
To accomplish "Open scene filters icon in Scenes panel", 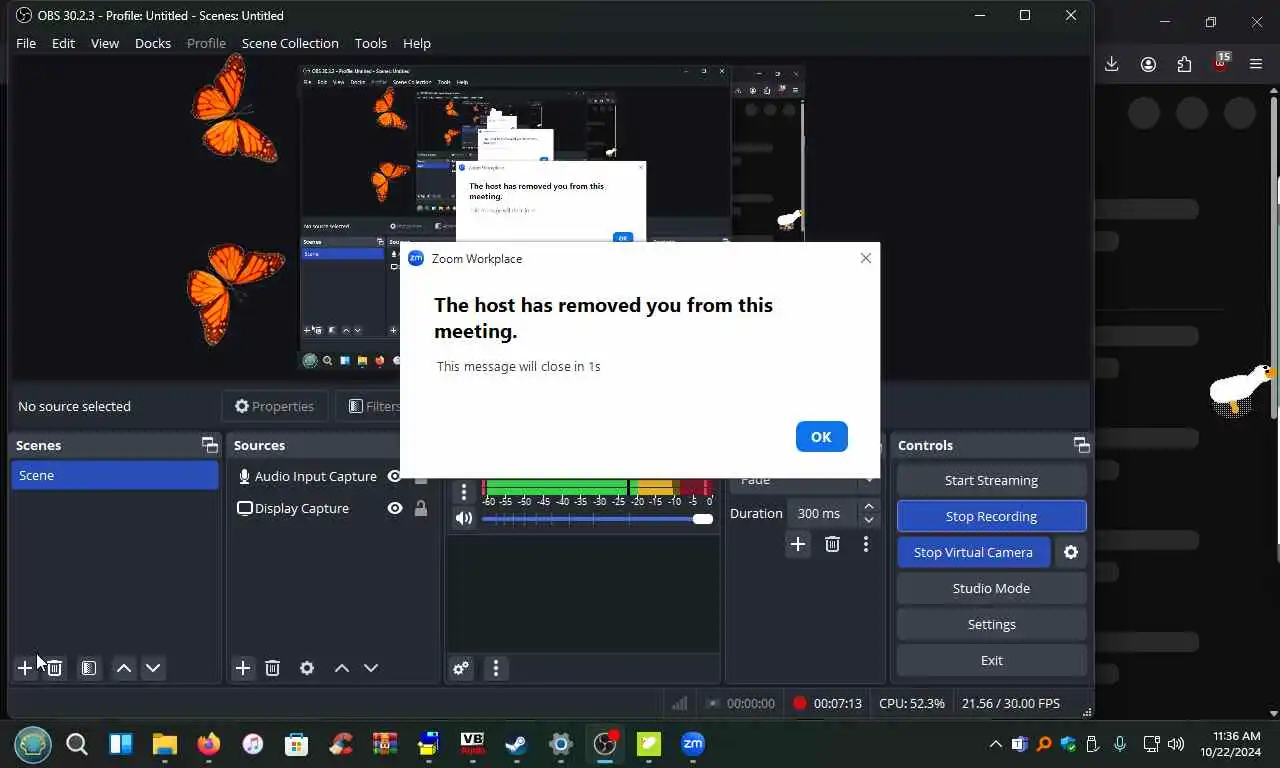I will click(89, 668).
